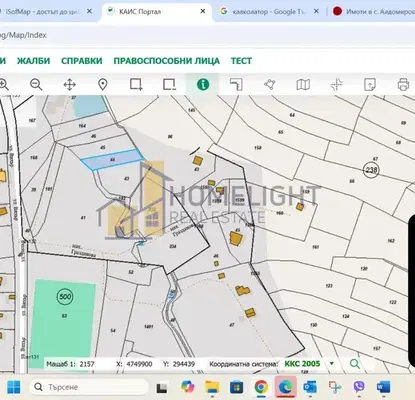This screenshot has width=415, height=400.
Task: Print the map with printer icon
Action: click(x=403, y=85)
